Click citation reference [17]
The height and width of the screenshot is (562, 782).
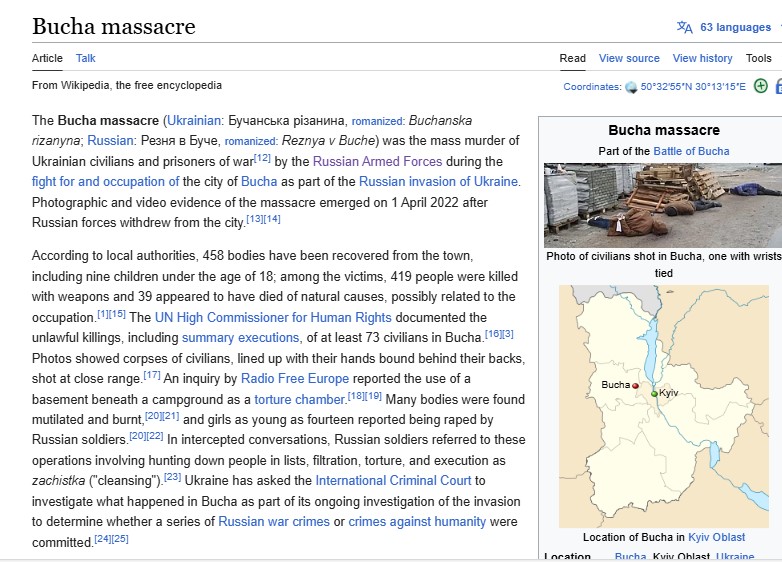click(x=152, y=375)
